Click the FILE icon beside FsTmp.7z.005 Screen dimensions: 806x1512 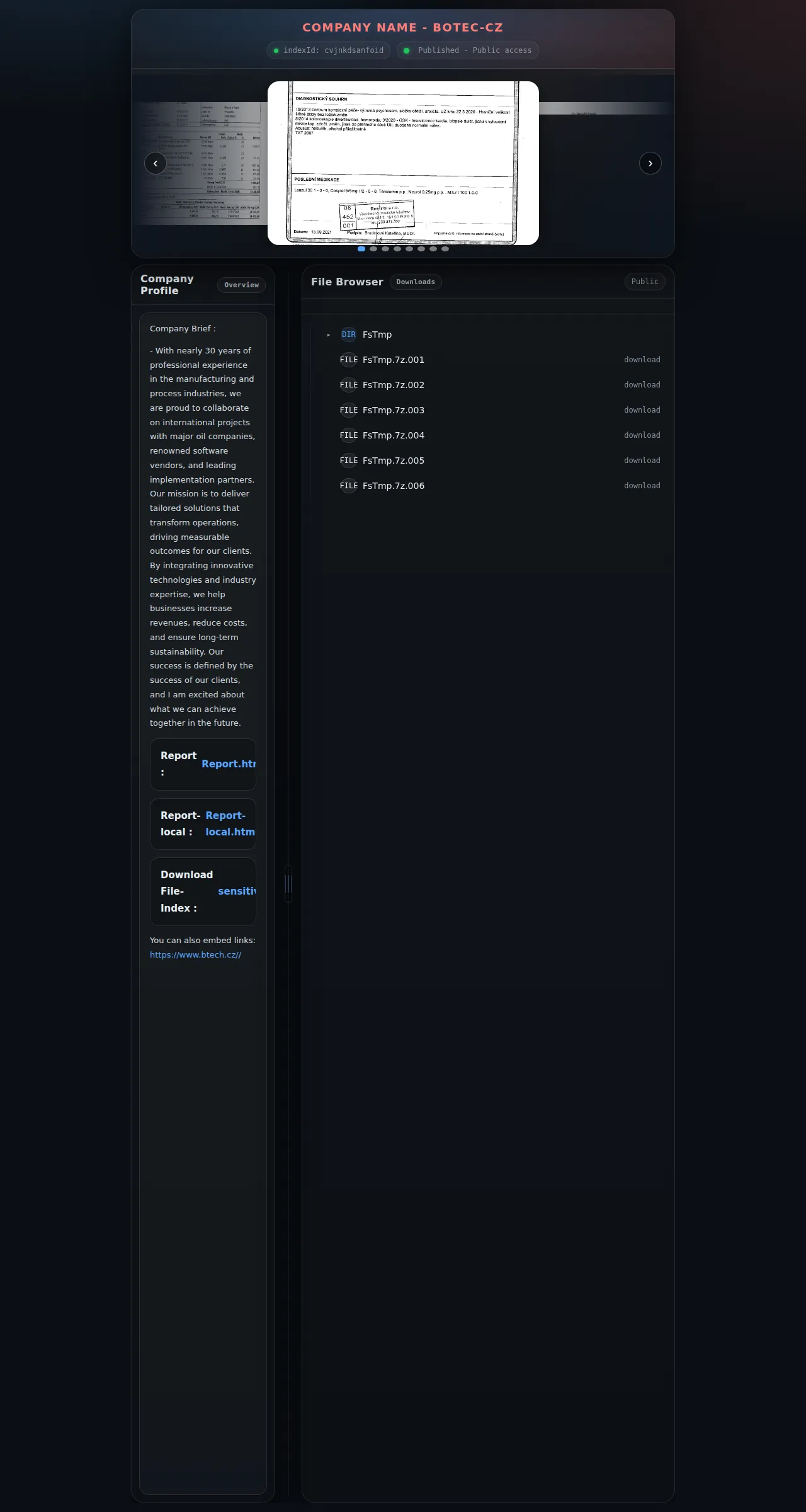[349, 461]
